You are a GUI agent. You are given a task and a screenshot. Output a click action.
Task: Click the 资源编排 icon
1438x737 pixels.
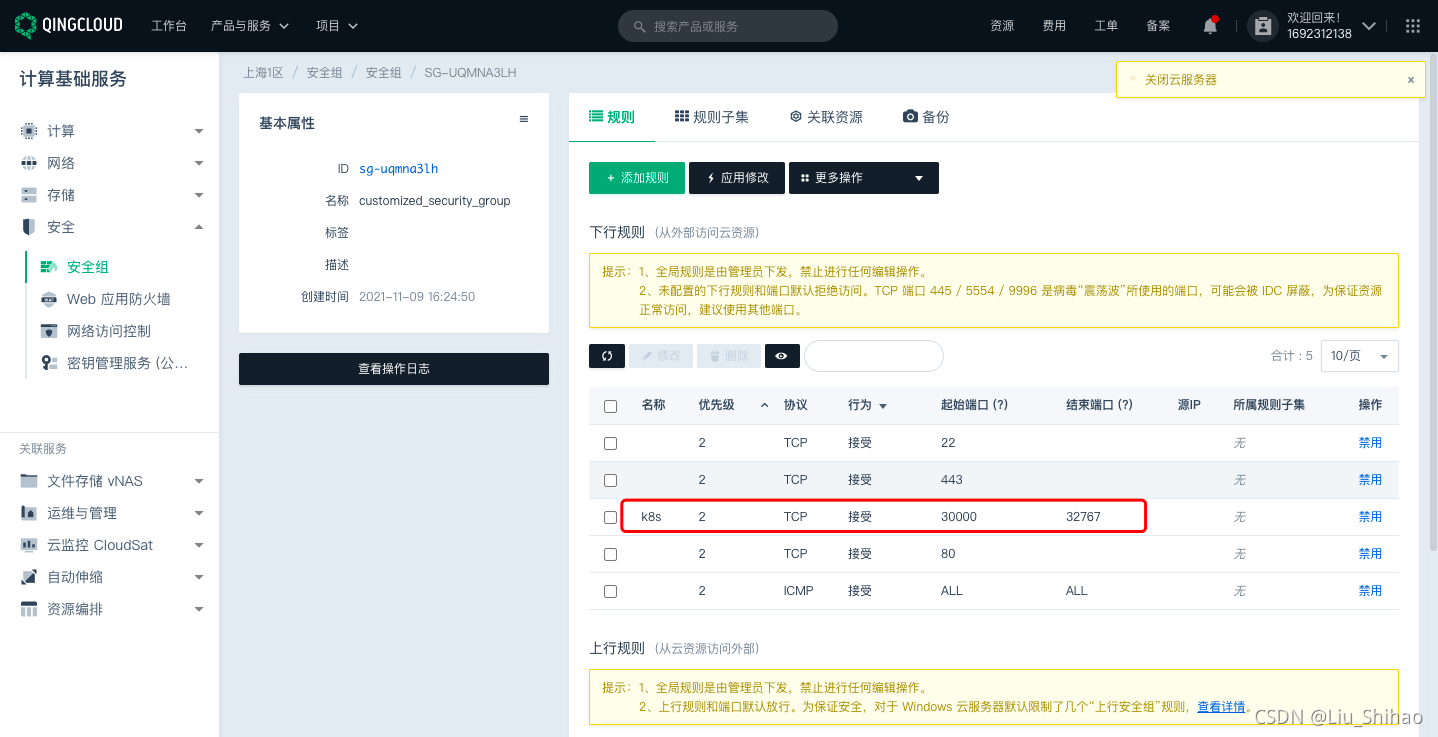tap(29, 609)
